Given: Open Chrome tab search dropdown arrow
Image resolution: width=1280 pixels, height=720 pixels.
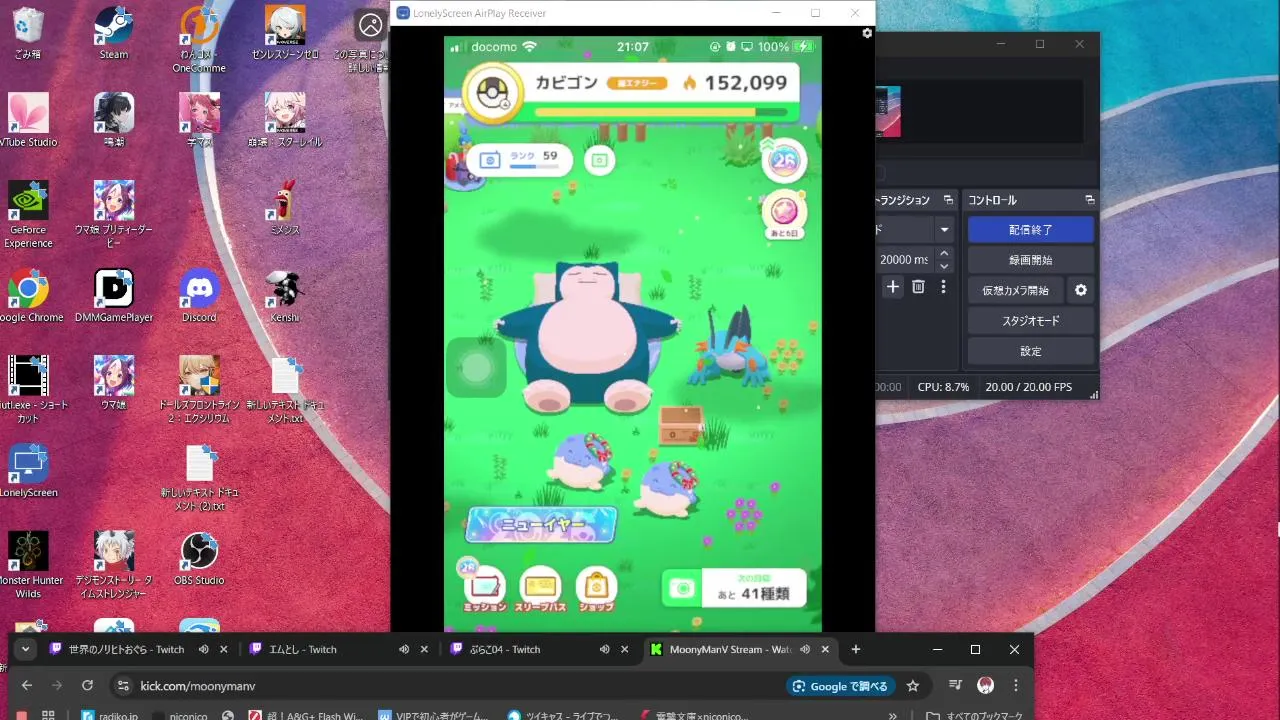Looking at the screenshot, I should (x=25, y=649).
